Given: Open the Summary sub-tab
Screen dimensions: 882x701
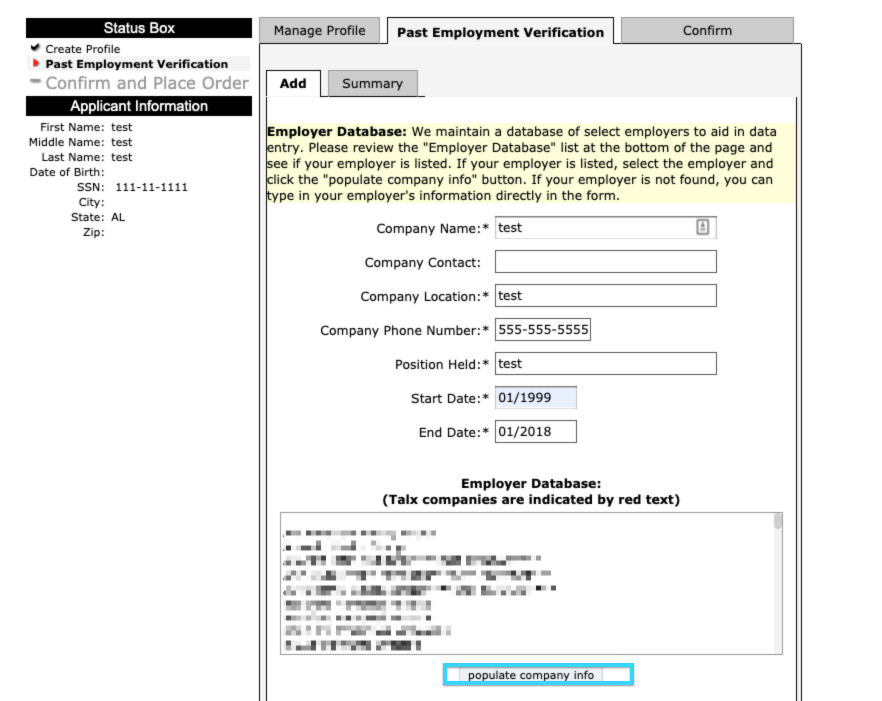Looking at the screenshot, I should pos(372,83).
